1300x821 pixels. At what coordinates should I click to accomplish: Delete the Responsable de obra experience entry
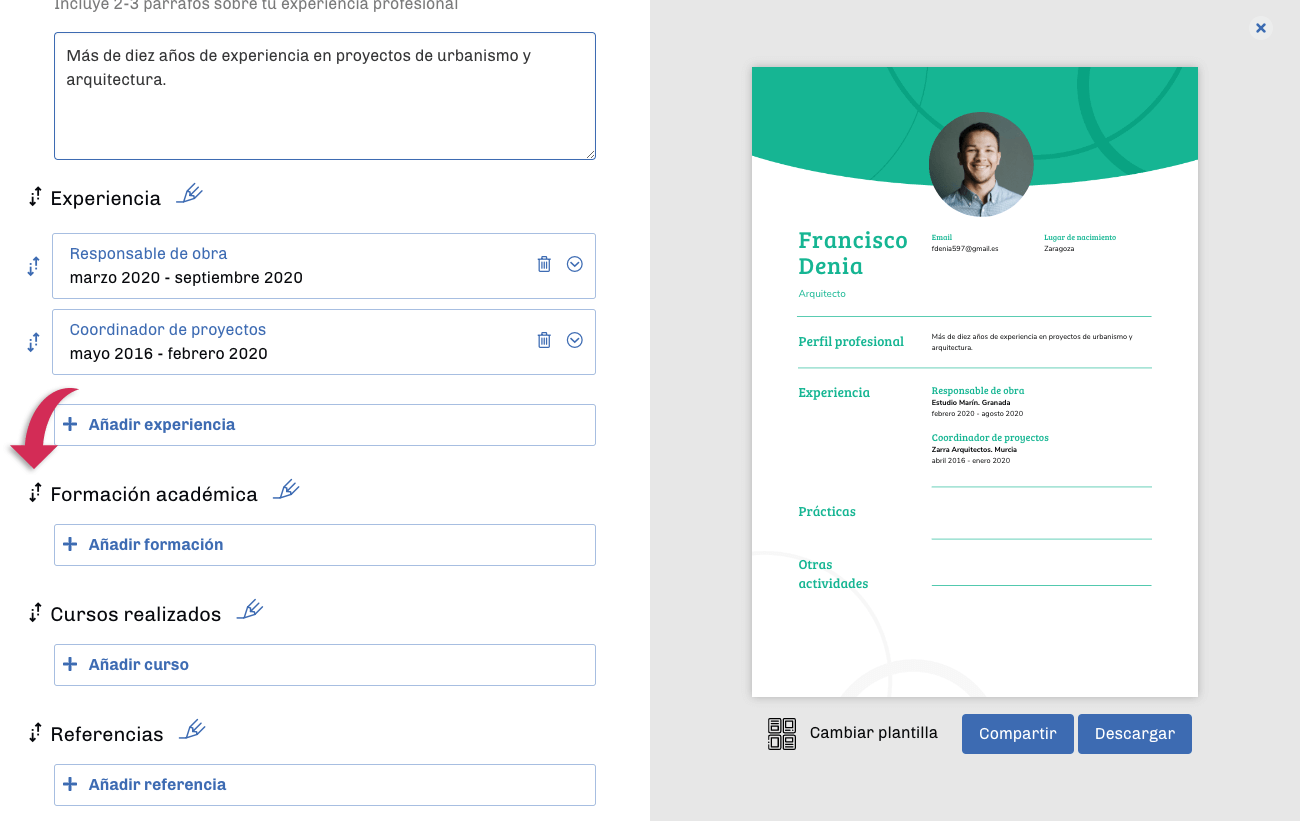(x=544, y=264)
